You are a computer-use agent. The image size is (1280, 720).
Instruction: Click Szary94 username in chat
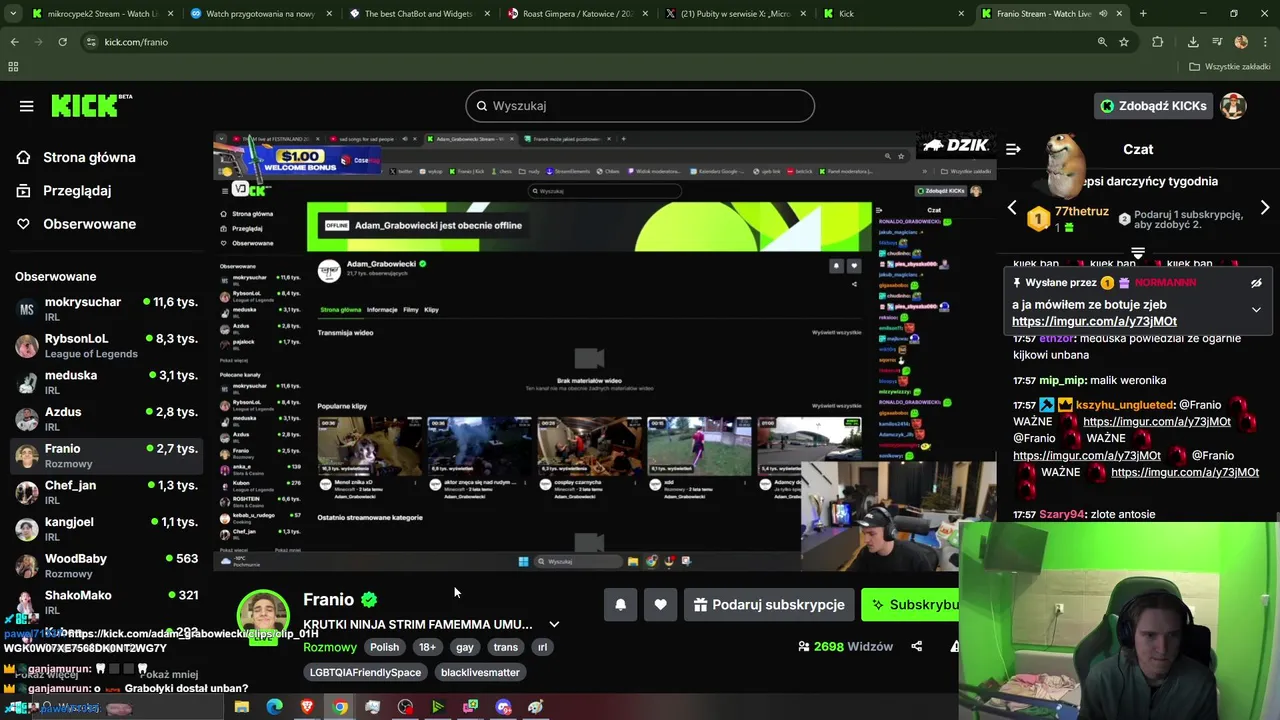click(x=1062, y=514)
